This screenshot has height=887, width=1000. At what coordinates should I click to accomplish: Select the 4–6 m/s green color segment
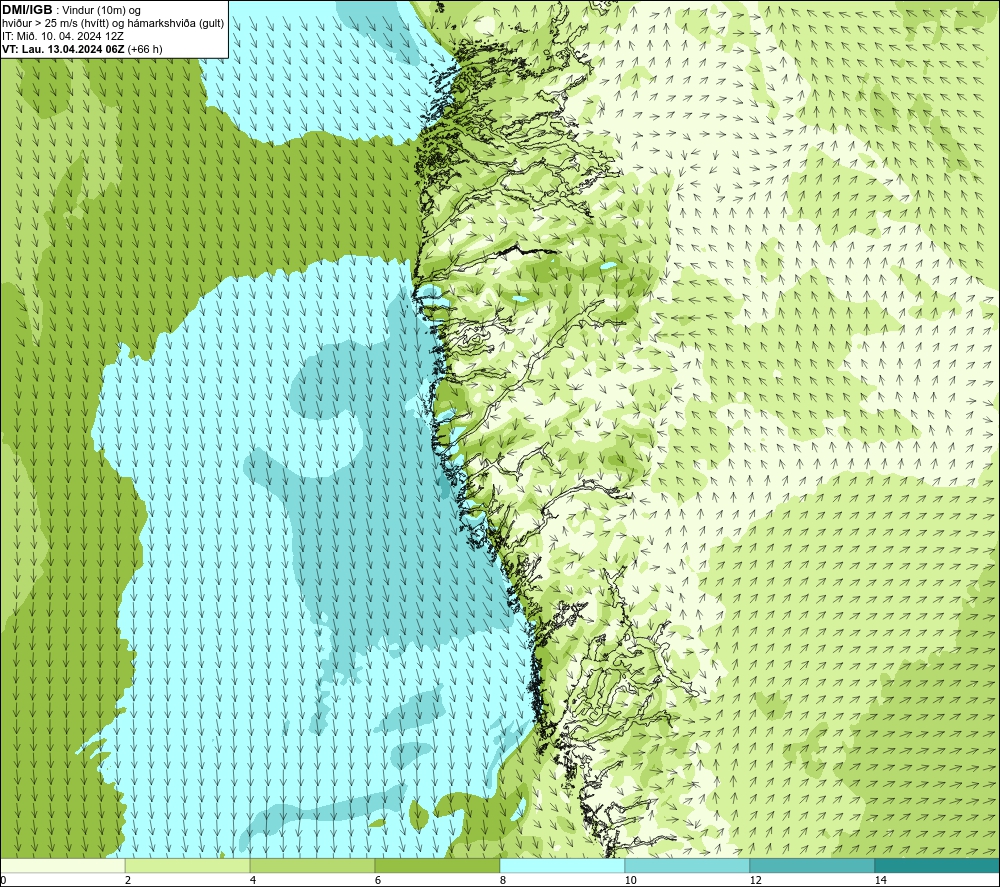click(x=312, y=865)
